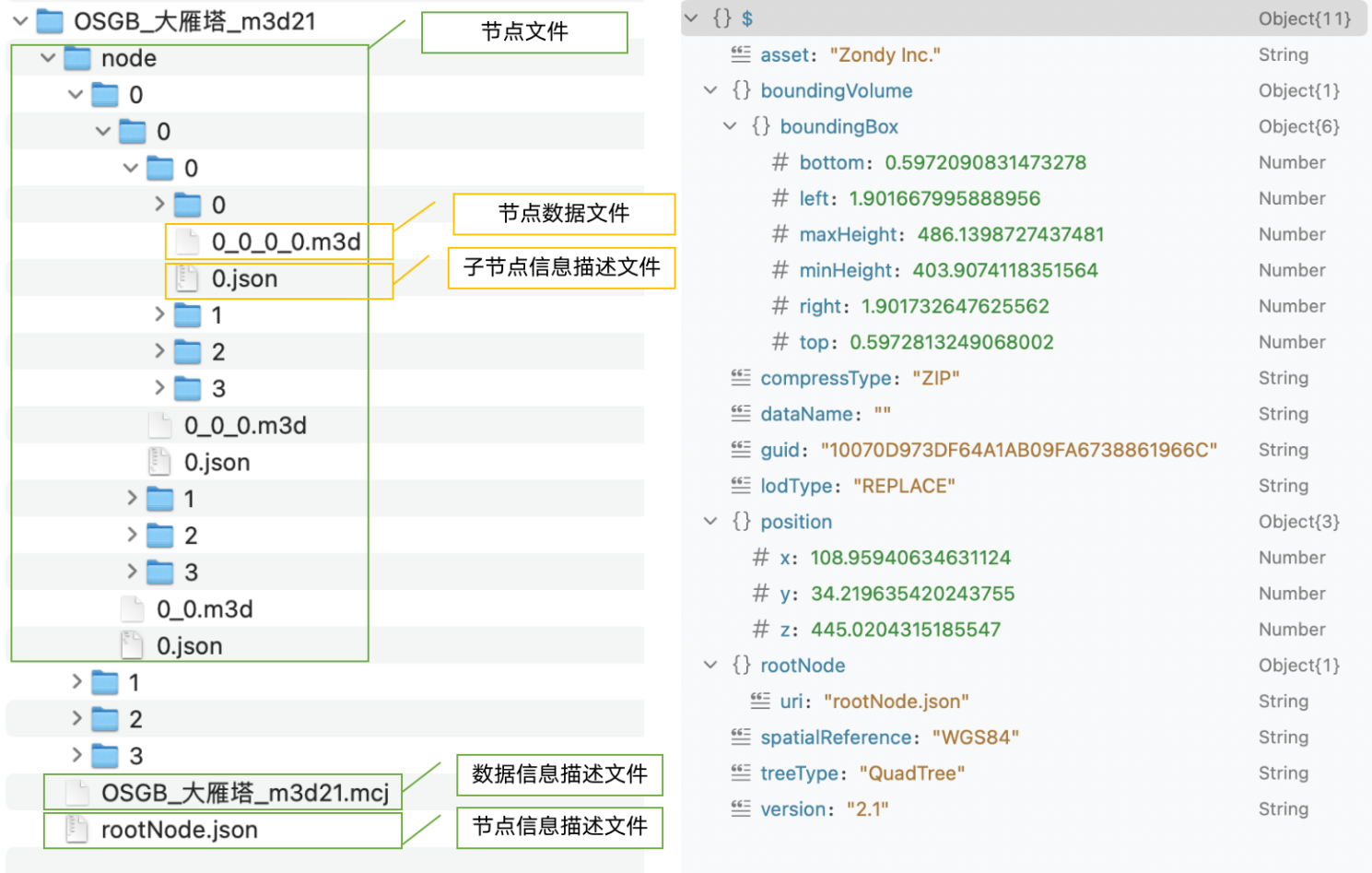Select the spatialReference "WGS84" row

point(889,737)
